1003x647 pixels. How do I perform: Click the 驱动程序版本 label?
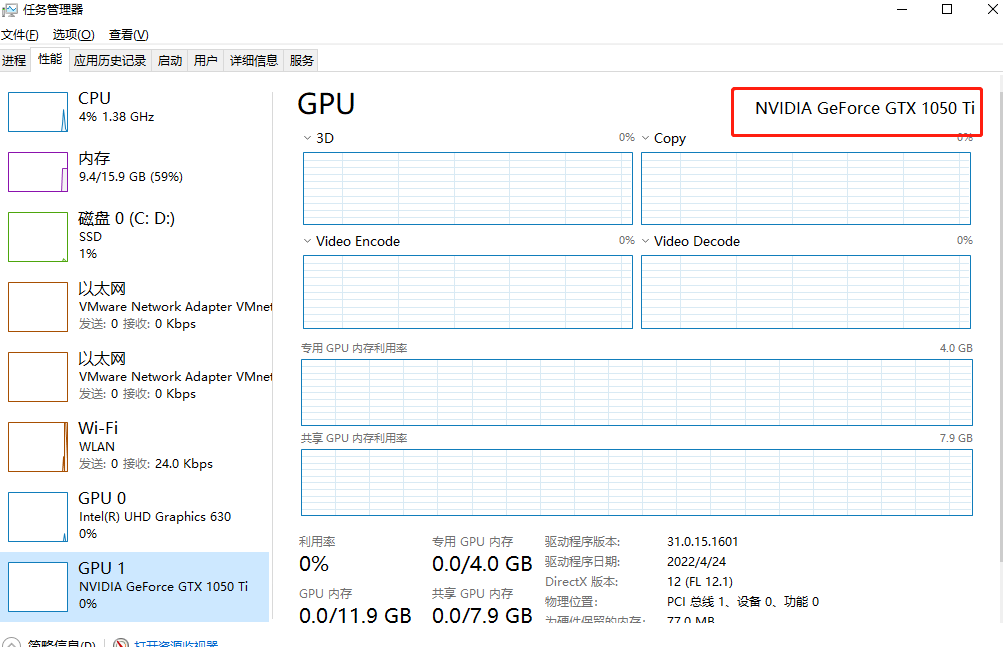(x=582, y=541)
